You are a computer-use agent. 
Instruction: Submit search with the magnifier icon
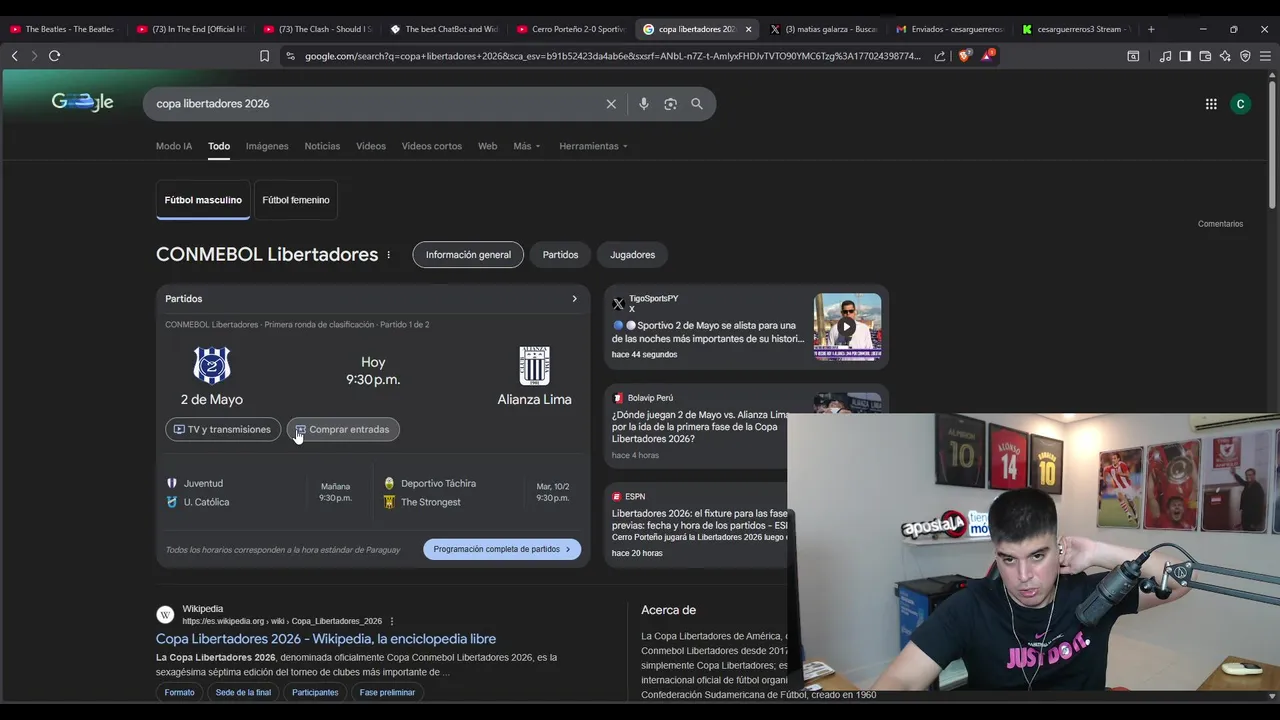(x=697, y=104)
